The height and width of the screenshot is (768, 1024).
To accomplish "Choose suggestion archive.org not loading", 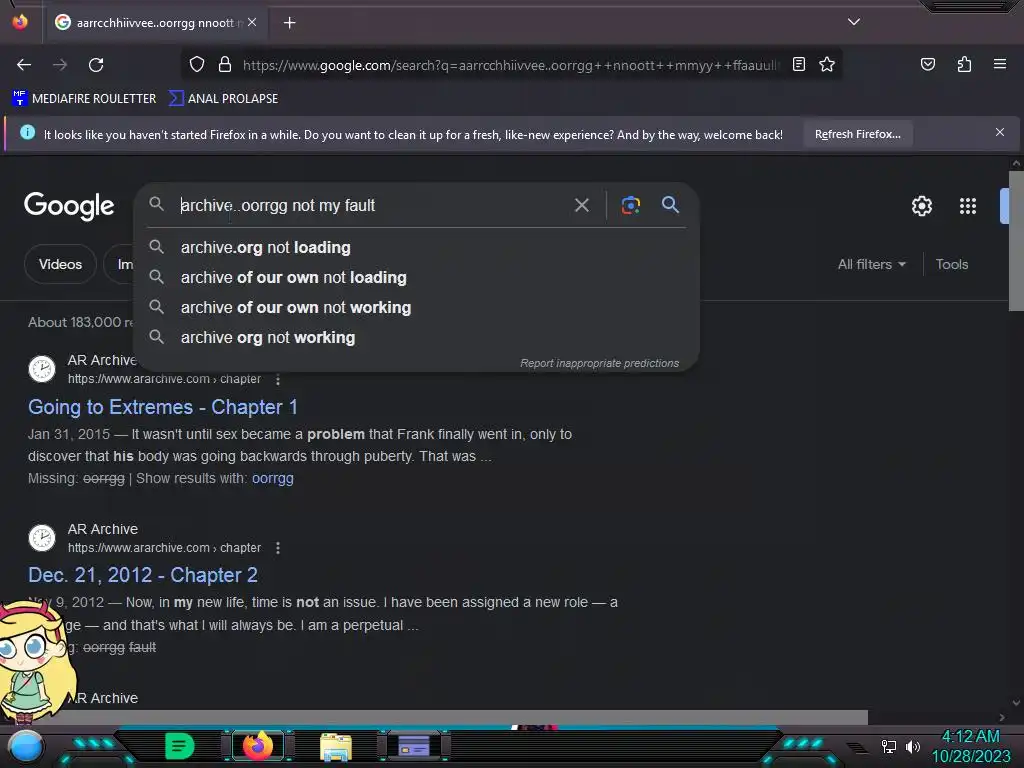I will point(417,248).
